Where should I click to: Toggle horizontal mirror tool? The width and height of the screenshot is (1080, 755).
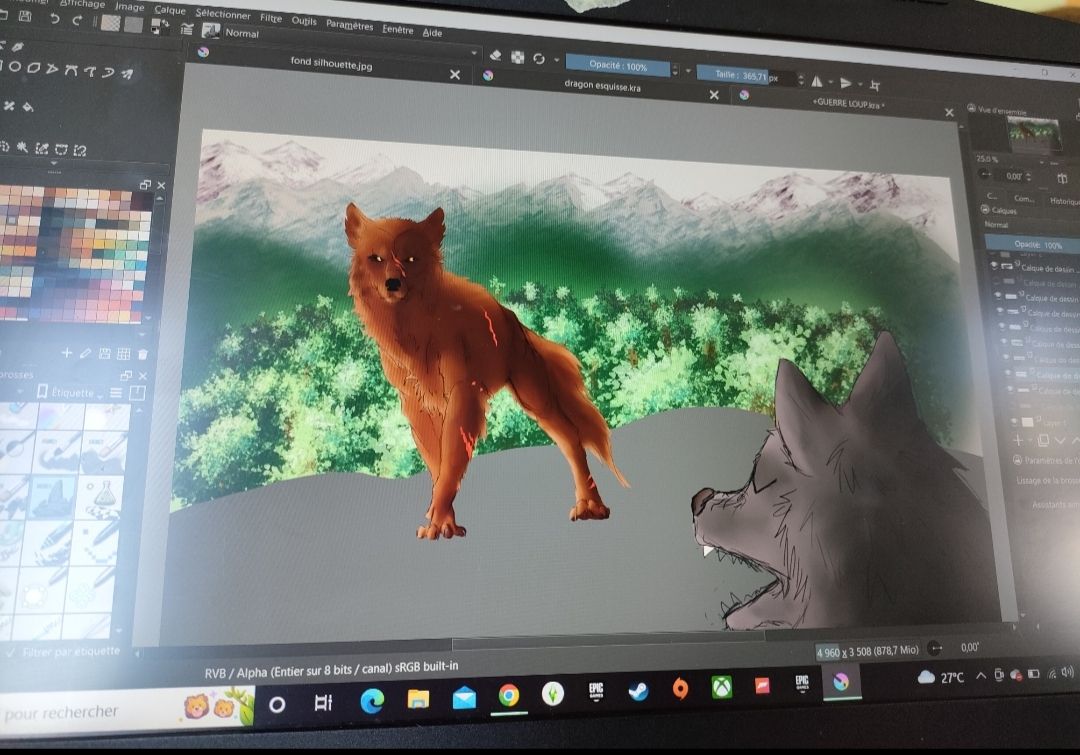pos(817,81)
